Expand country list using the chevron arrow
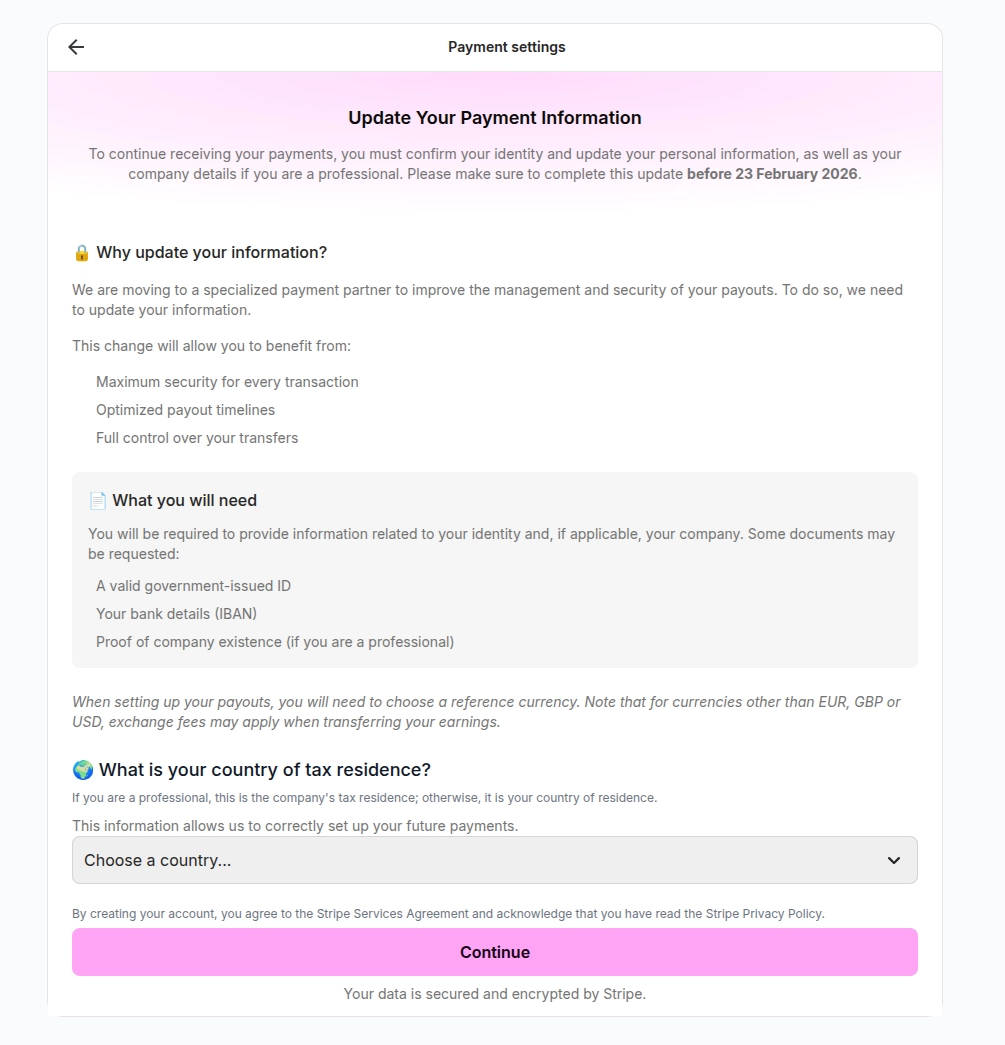The height and width of the screenshot is (1045, 1005). 894,860
